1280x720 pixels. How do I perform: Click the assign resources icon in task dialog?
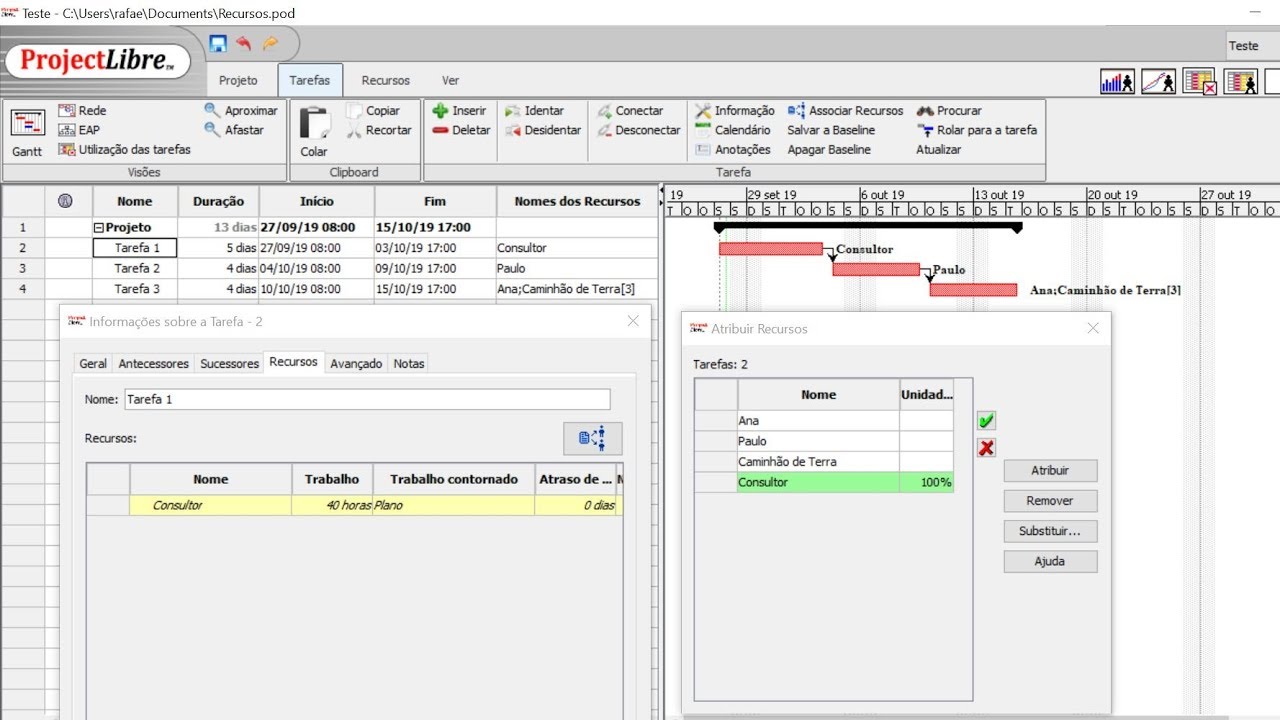click(x=592, y=438)
